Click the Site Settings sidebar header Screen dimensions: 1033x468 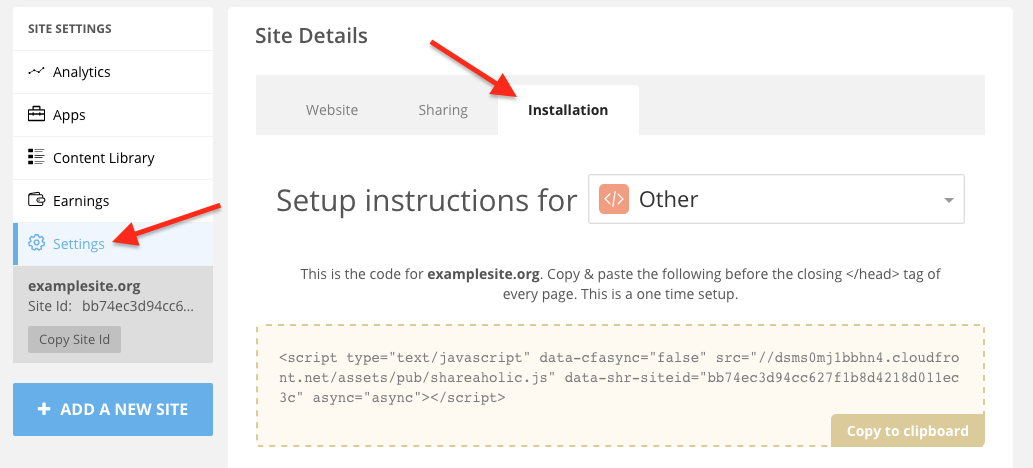point(70,29)
